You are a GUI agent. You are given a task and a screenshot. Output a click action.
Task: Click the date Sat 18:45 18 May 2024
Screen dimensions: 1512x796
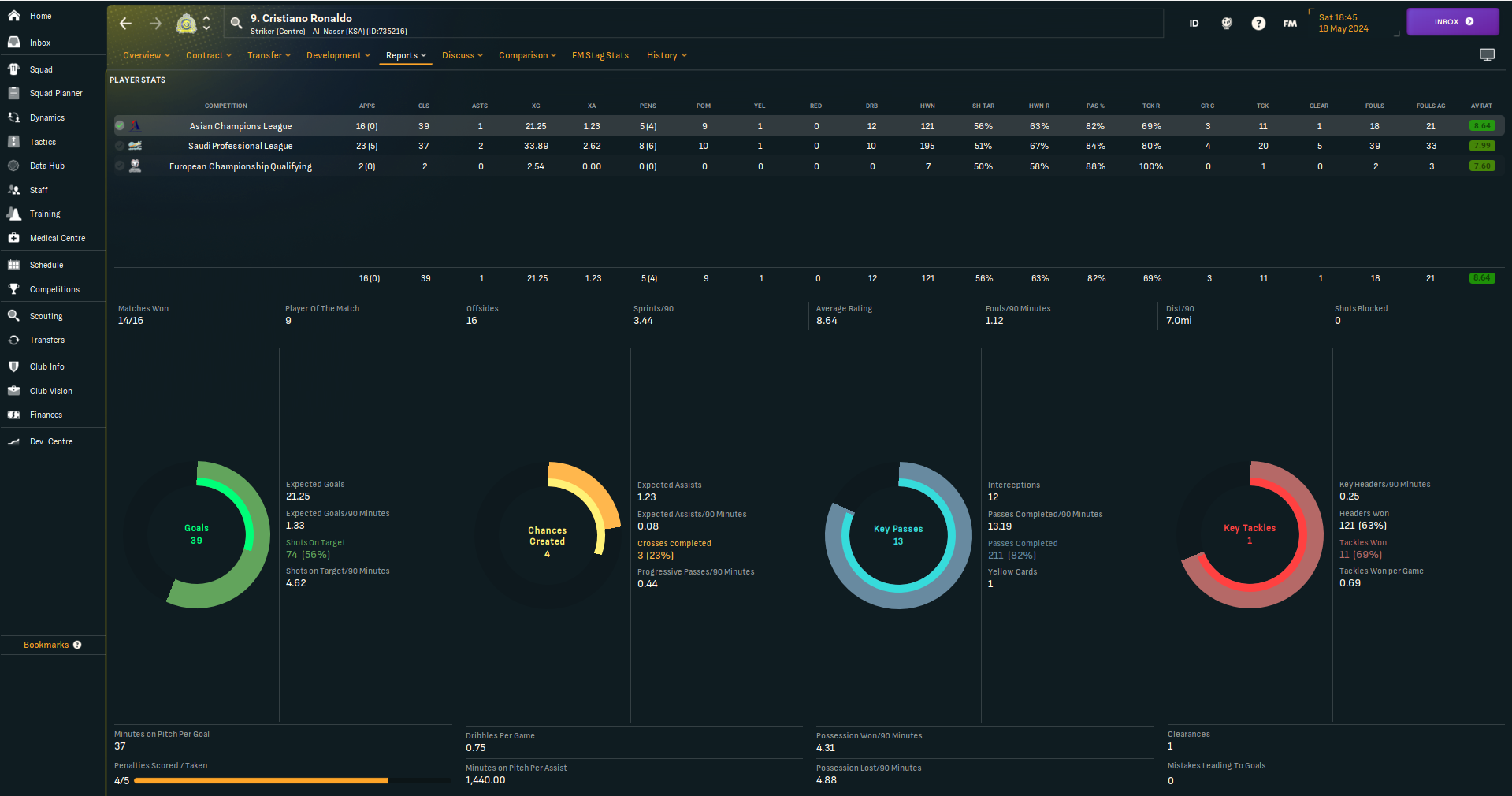[x=1343, y=23]
